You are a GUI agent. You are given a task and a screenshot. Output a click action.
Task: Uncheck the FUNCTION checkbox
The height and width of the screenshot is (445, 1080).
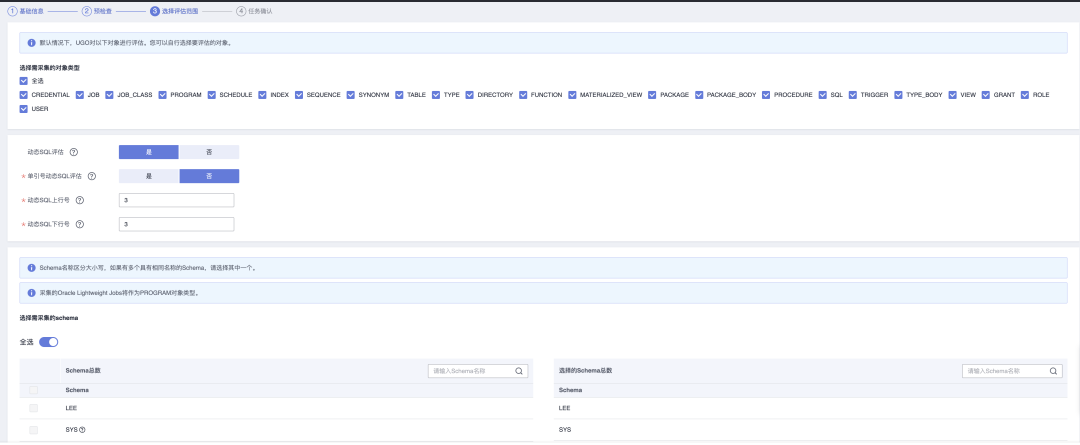click(523, 95)
